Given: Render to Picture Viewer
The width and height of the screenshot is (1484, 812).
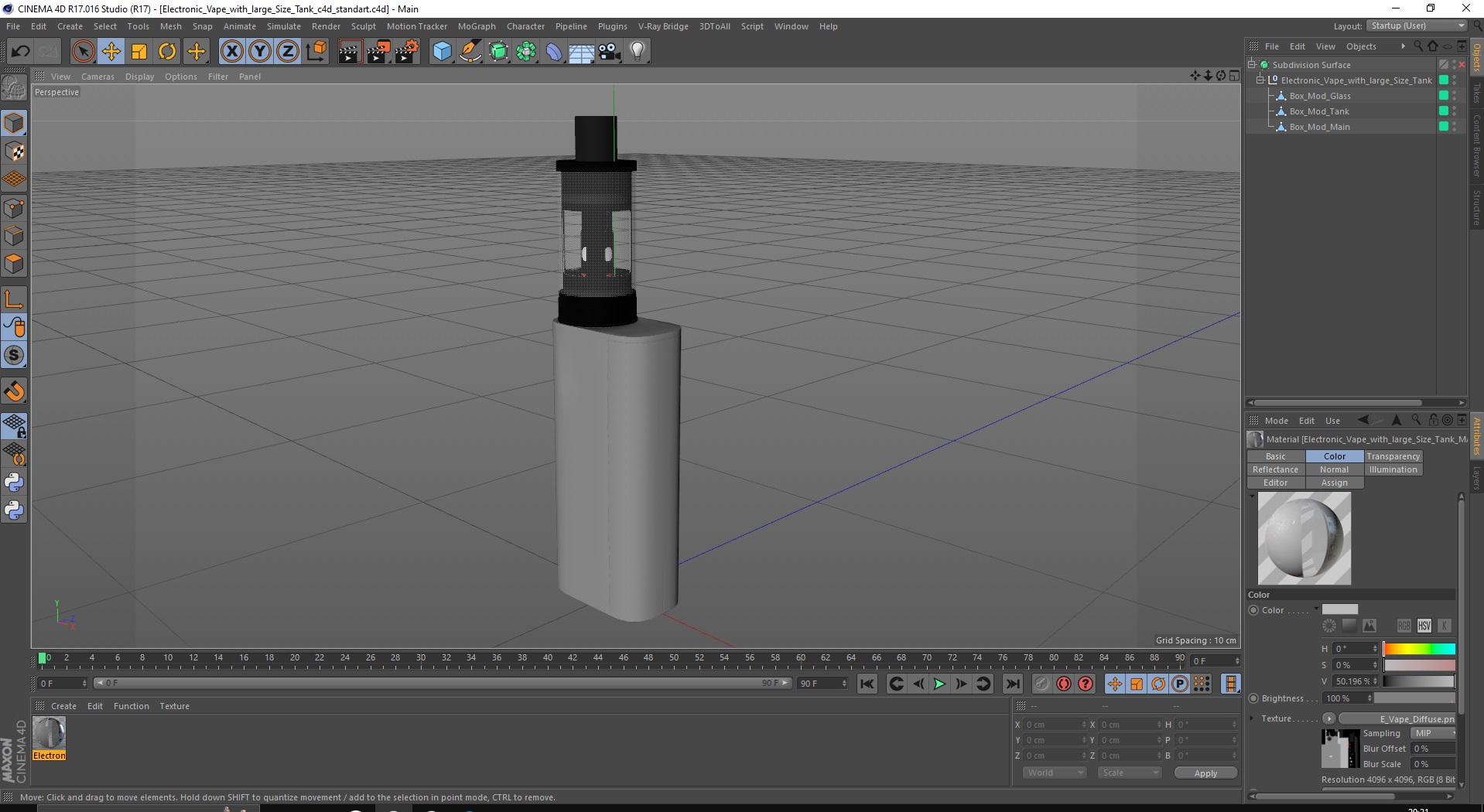Looking at the screenshot, I should coord(378,52).
